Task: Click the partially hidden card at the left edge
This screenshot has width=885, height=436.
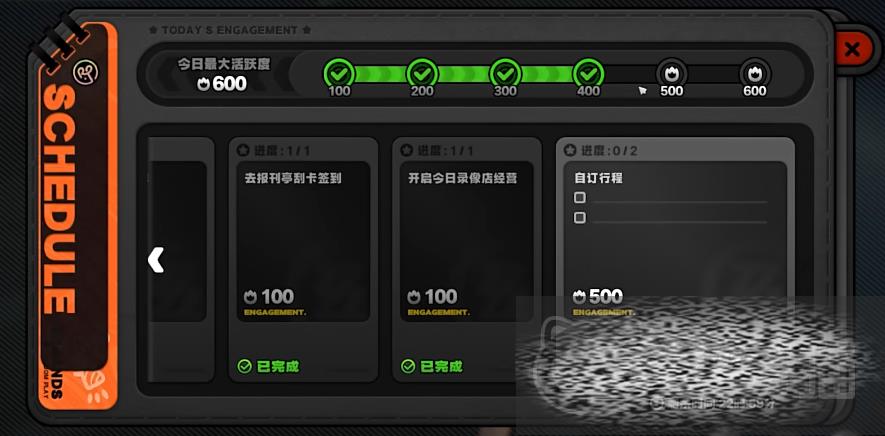Action: coord(181,260)
